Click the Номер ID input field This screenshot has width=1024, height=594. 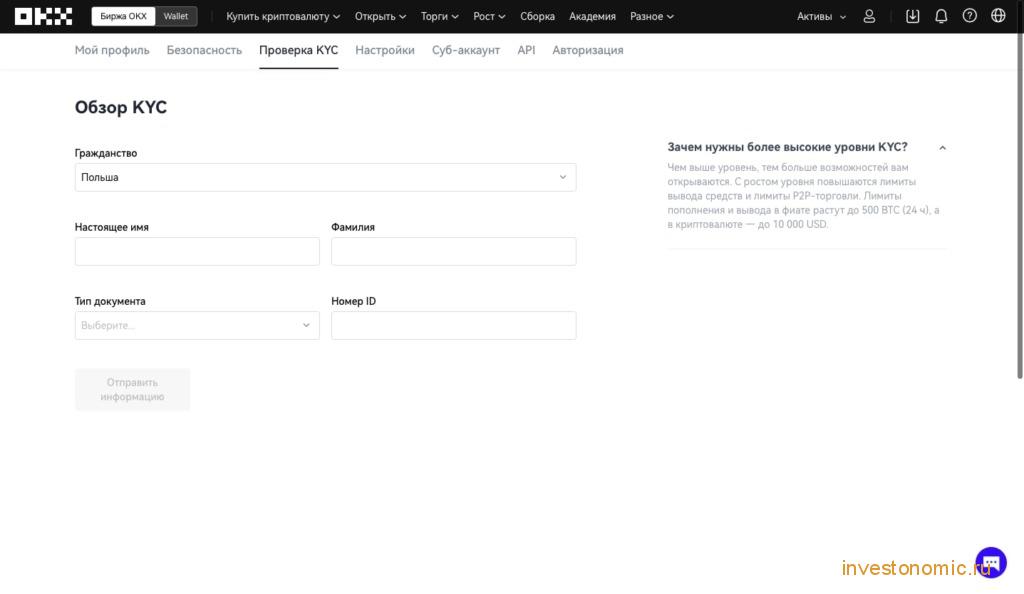point(454,325)
